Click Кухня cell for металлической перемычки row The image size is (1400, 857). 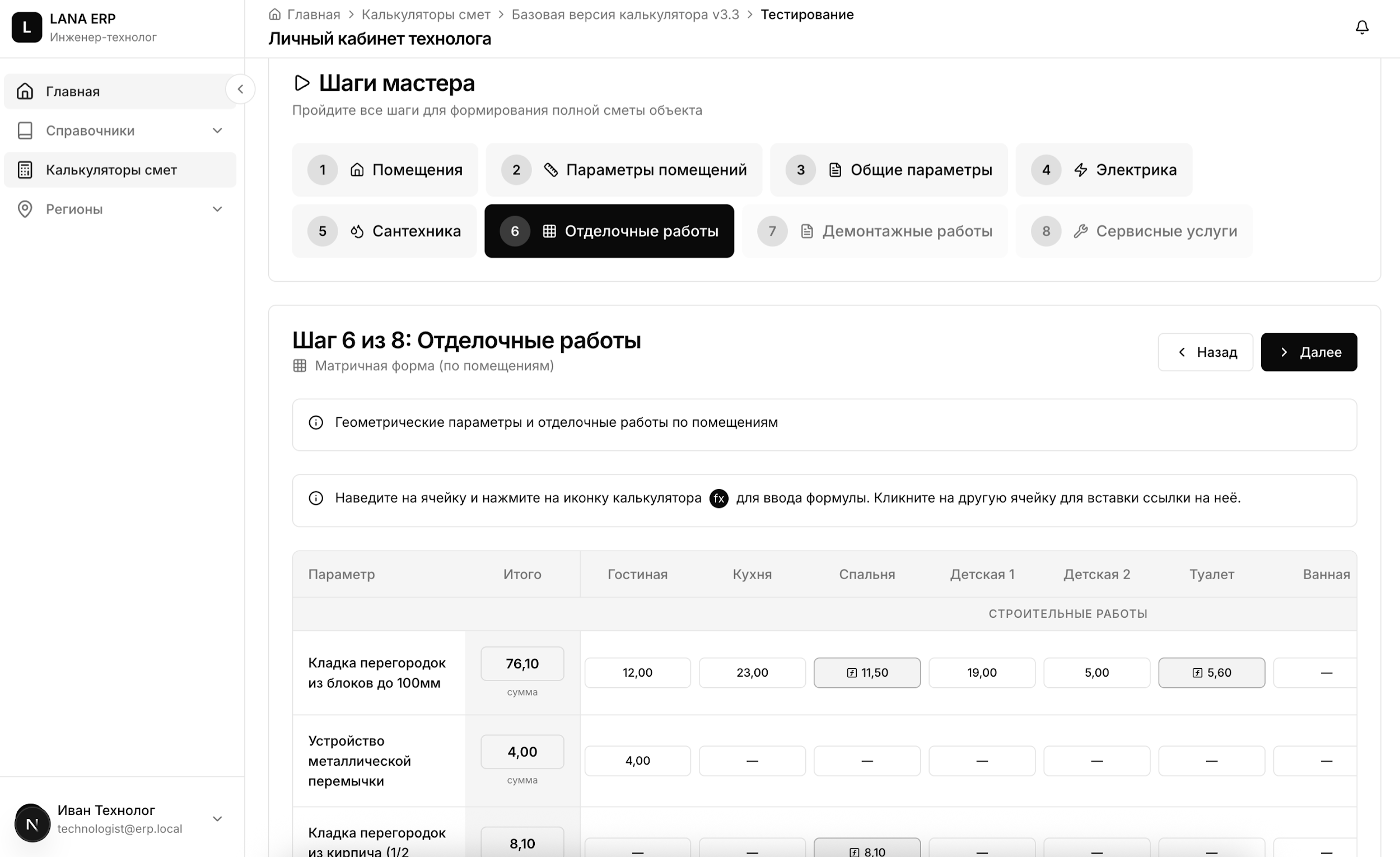[752, 761]
